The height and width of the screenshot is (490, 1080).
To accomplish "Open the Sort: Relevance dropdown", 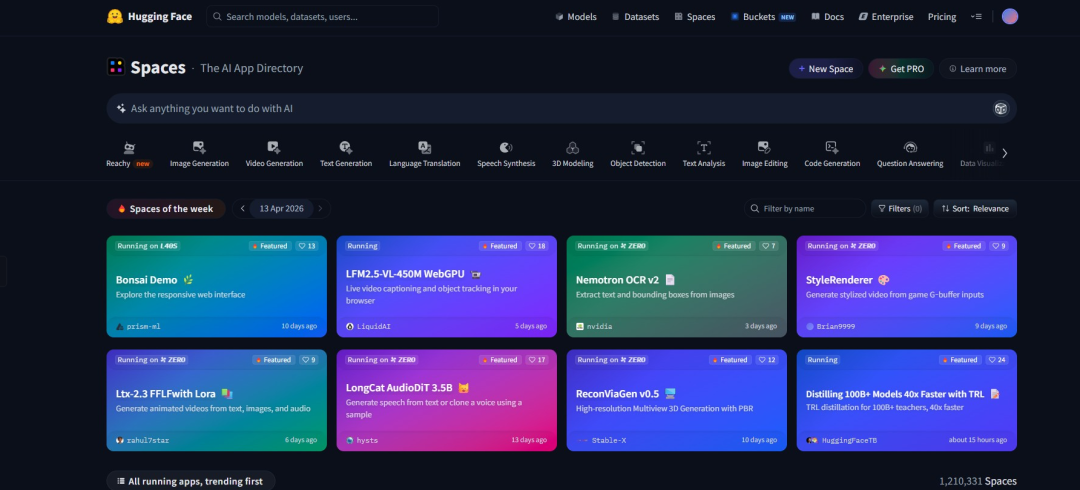I will click(975, 208).
